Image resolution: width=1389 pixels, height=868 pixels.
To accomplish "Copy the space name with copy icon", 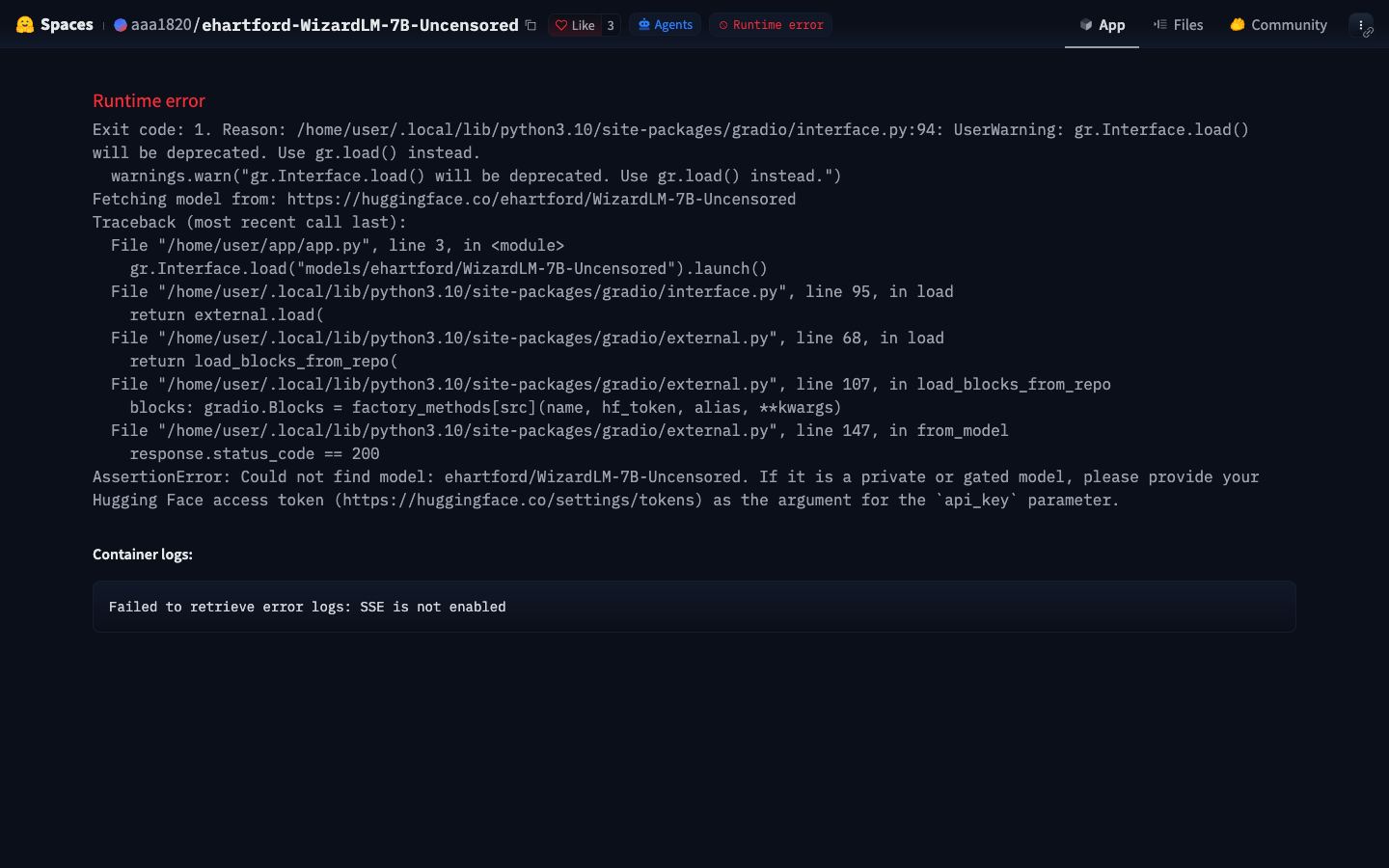I will pos(531,25).
